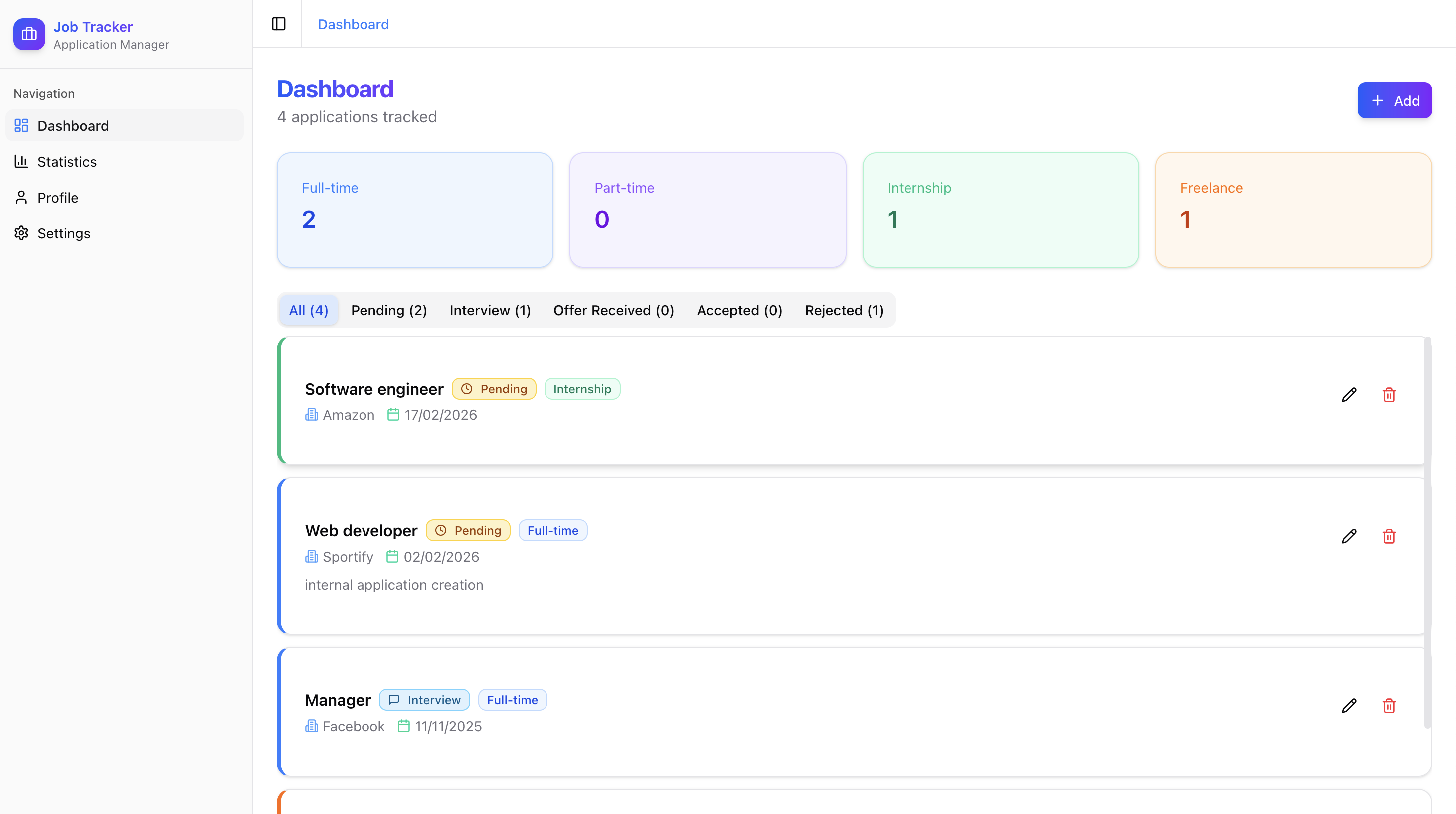Open the Profile page
Image resolution: width=1456 pixels, height=814 pixels.
58,198
